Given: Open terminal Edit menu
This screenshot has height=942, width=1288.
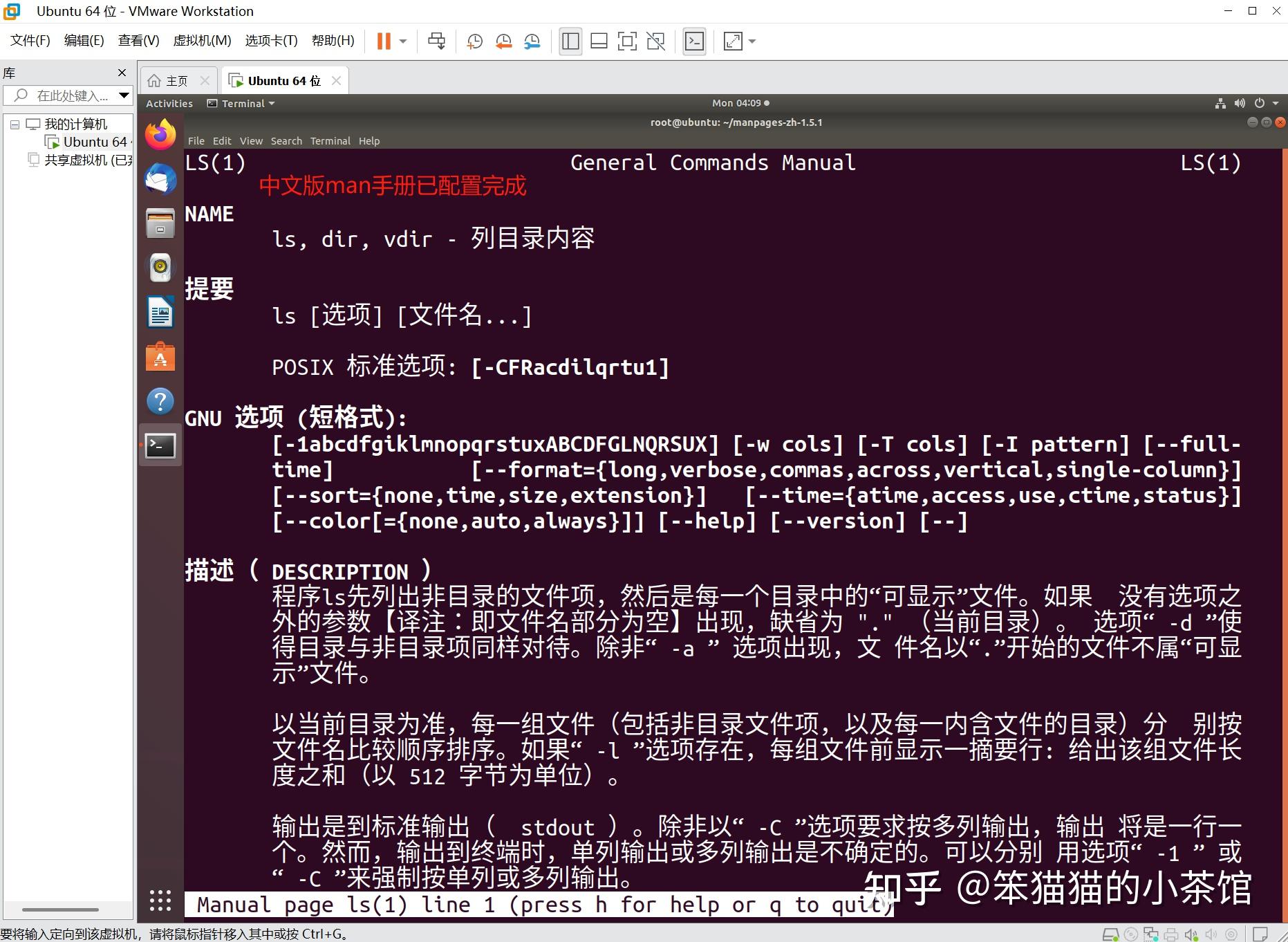Looking at the screenshot, I should 222,140.
